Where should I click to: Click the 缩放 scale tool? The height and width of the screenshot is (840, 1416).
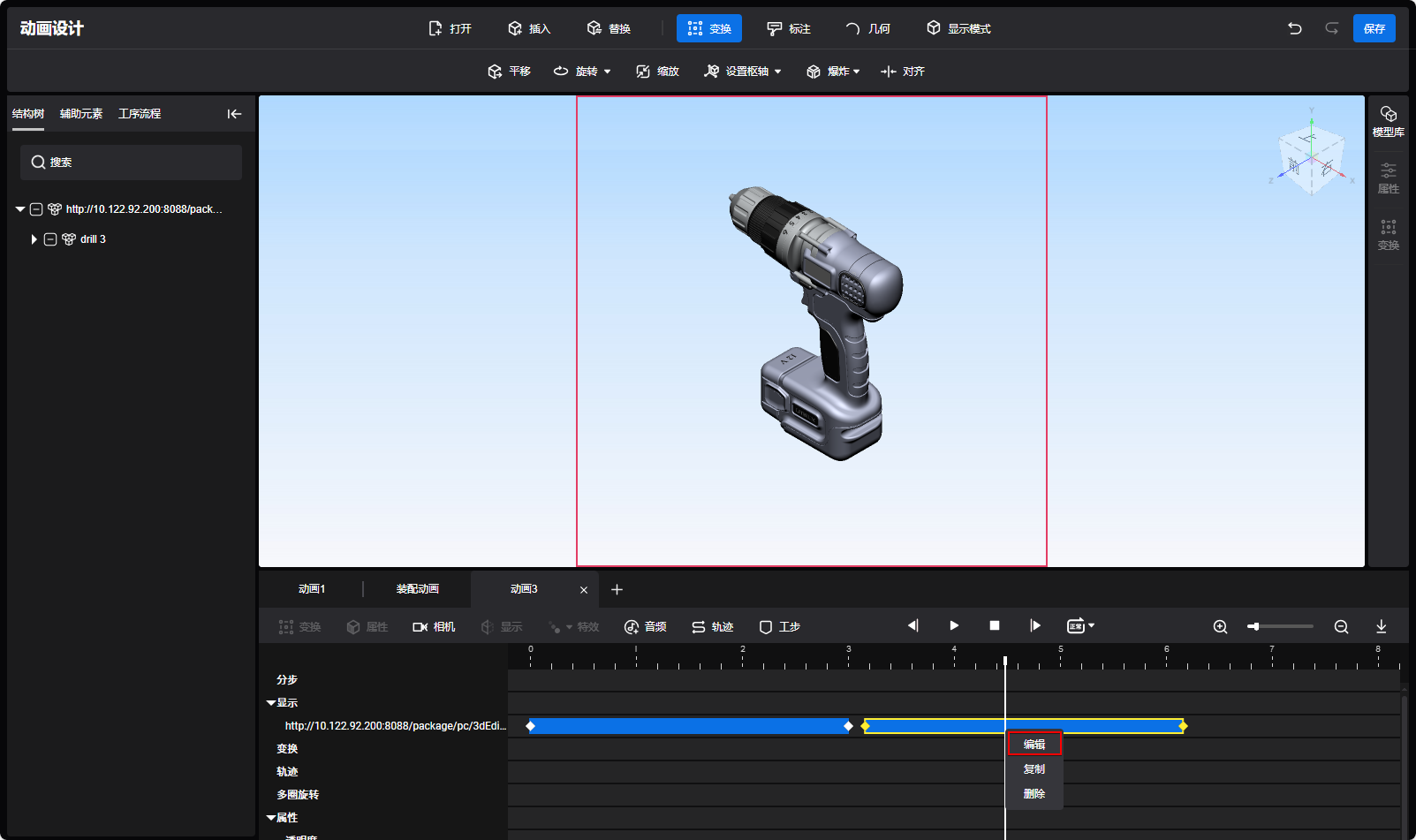[658, 72]
